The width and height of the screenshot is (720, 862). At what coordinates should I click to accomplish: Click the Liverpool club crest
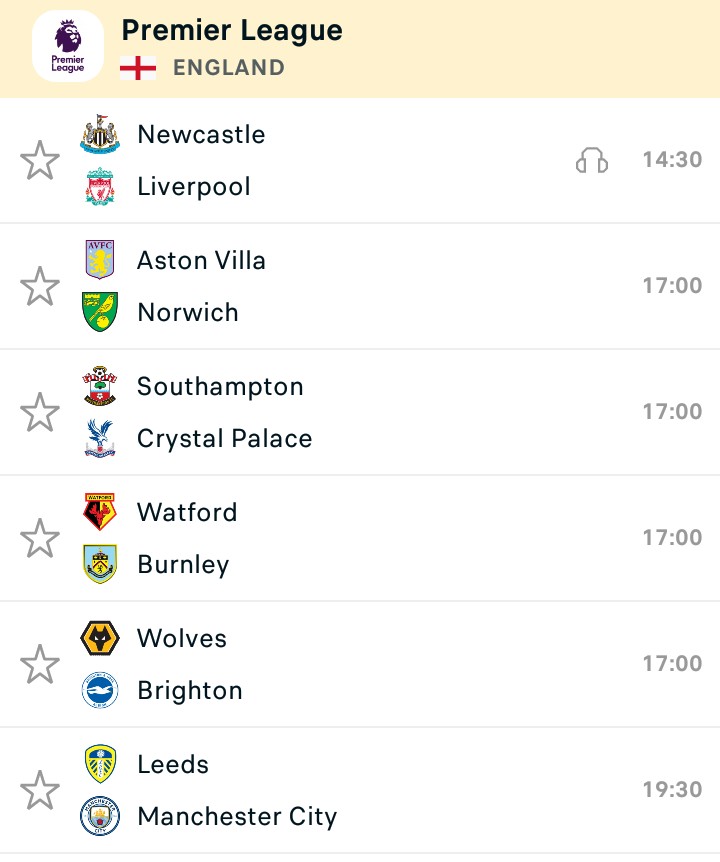[99, 186]
